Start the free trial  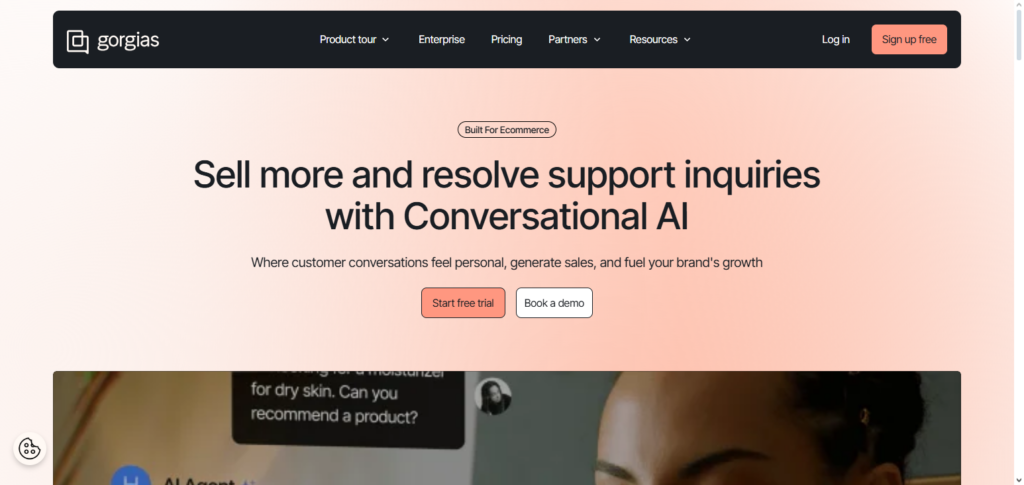coord(463,303)
